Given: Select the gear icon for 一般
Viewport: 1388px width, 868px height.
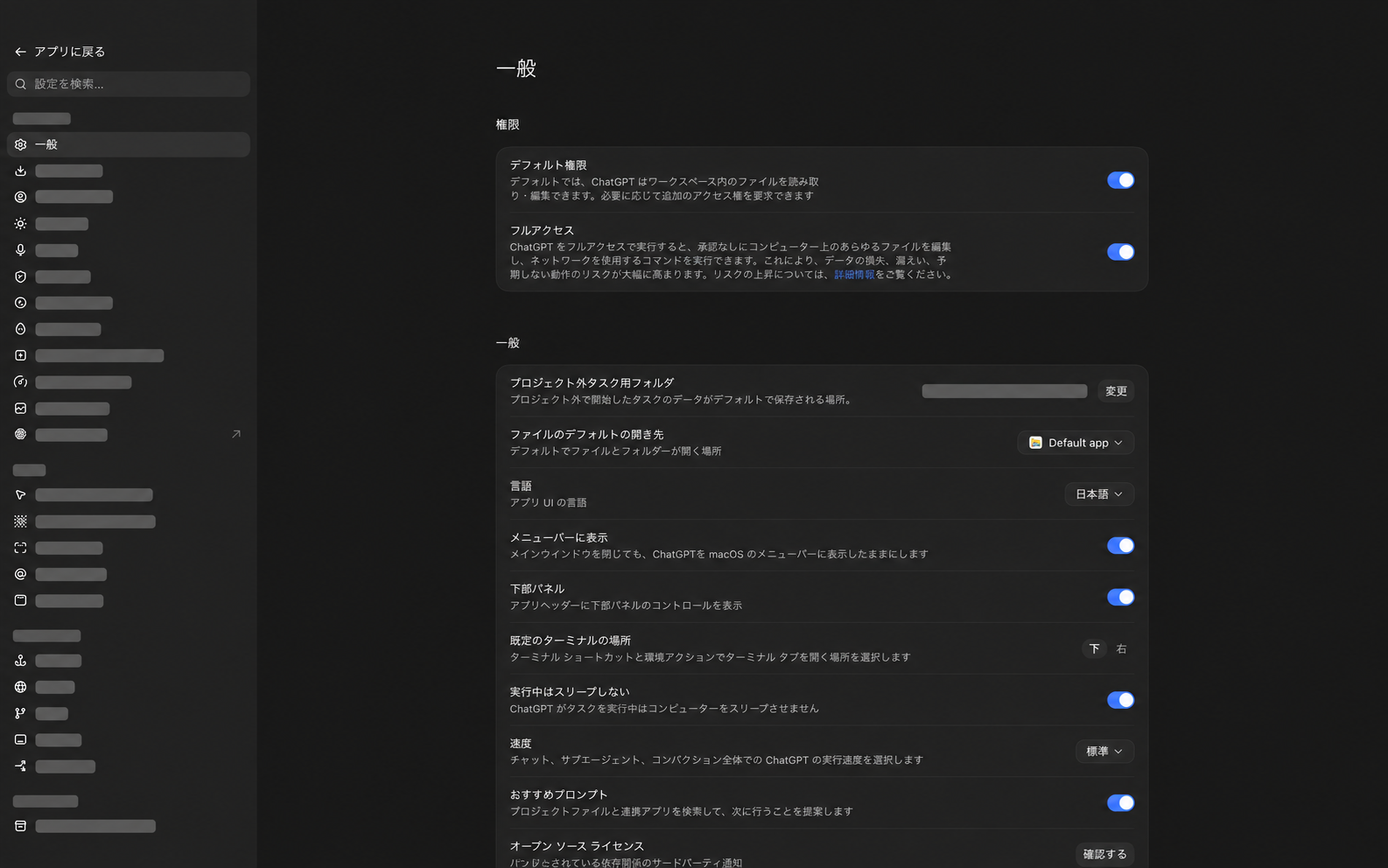Looking at the screenshot, I should click(20, 144).
